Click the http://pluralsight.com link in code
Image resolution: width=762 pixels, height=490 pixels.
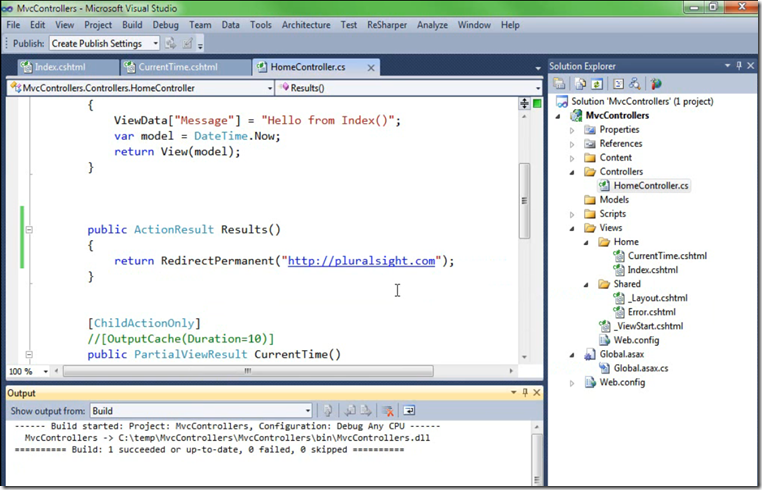click(x=361, y=261)
